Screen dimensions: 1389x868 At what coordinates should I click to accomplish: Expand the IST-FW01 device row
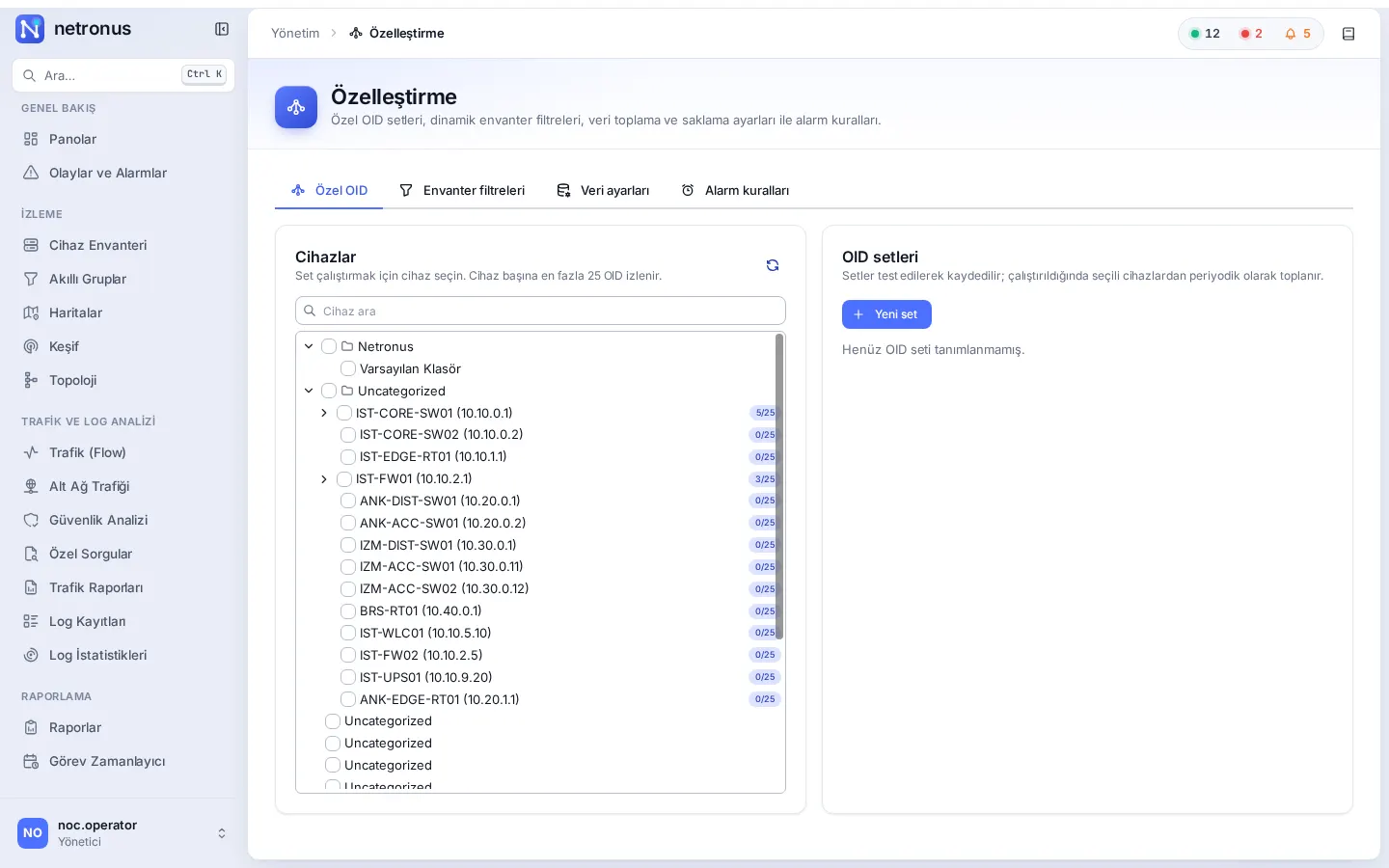click(324, 479)
